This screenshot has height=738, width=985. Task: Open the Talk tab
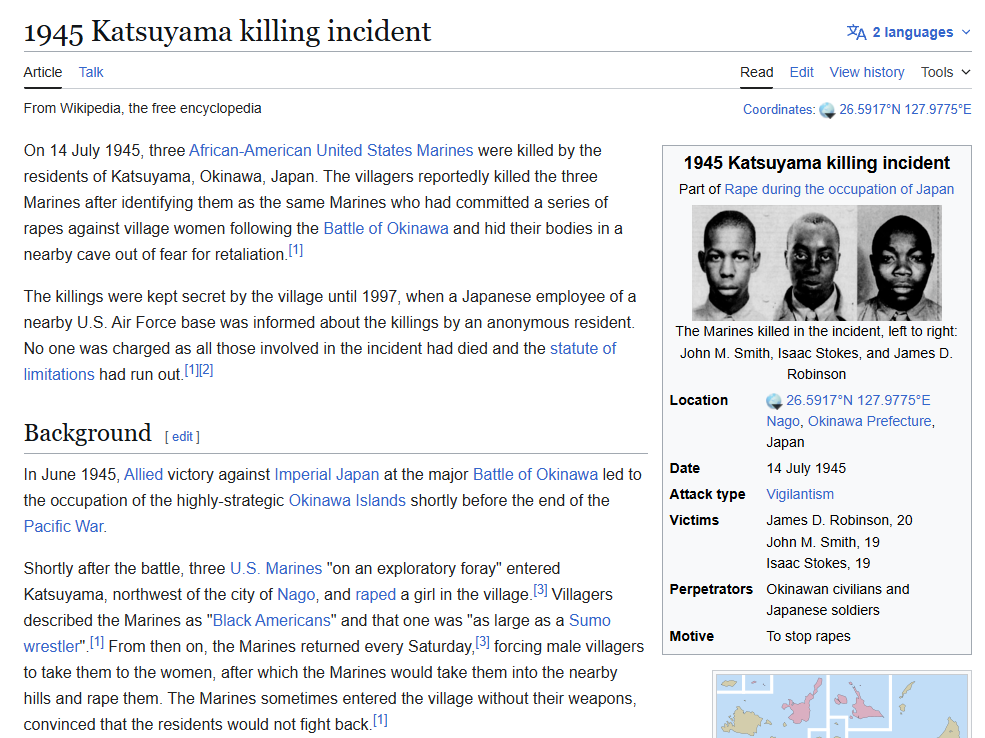click(x=91, y=72)
